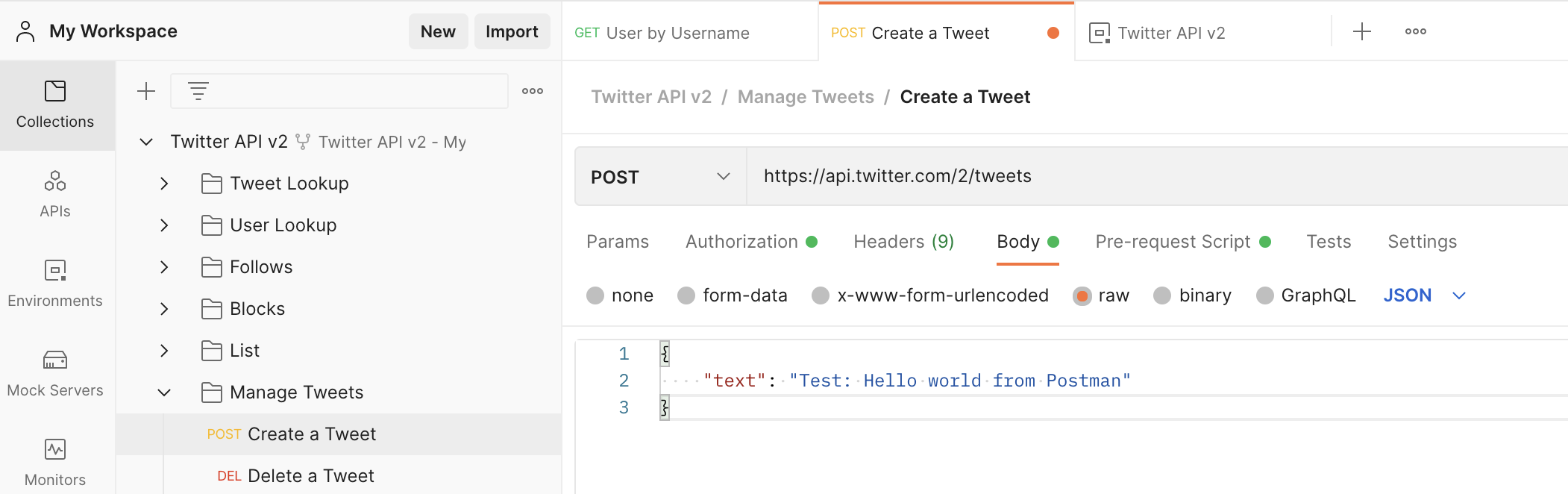Select the form-data body type
Screen dimensions: 1568x494
[686, 296]
